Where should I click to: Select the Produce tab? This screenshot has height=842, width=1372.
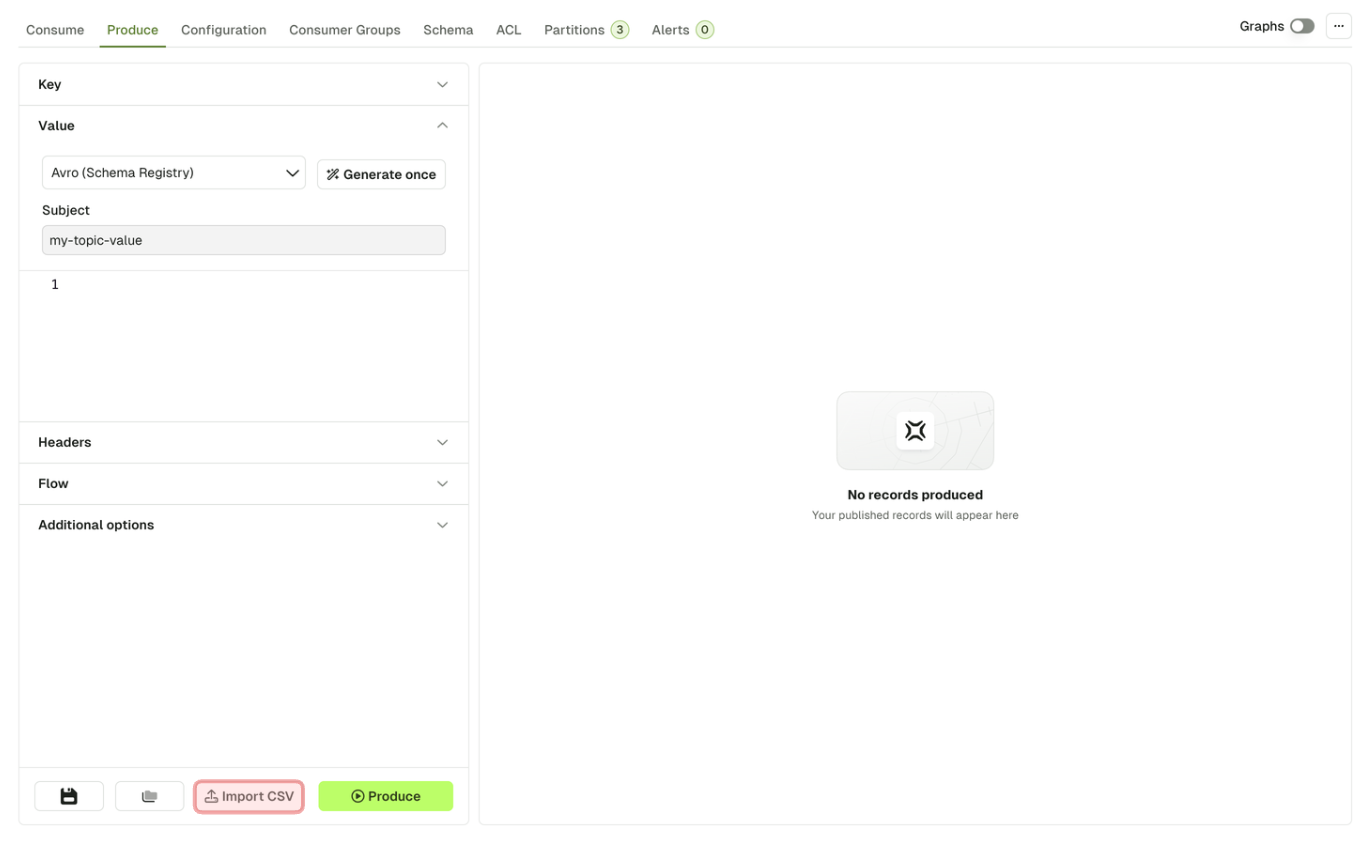tap(132, 30)
